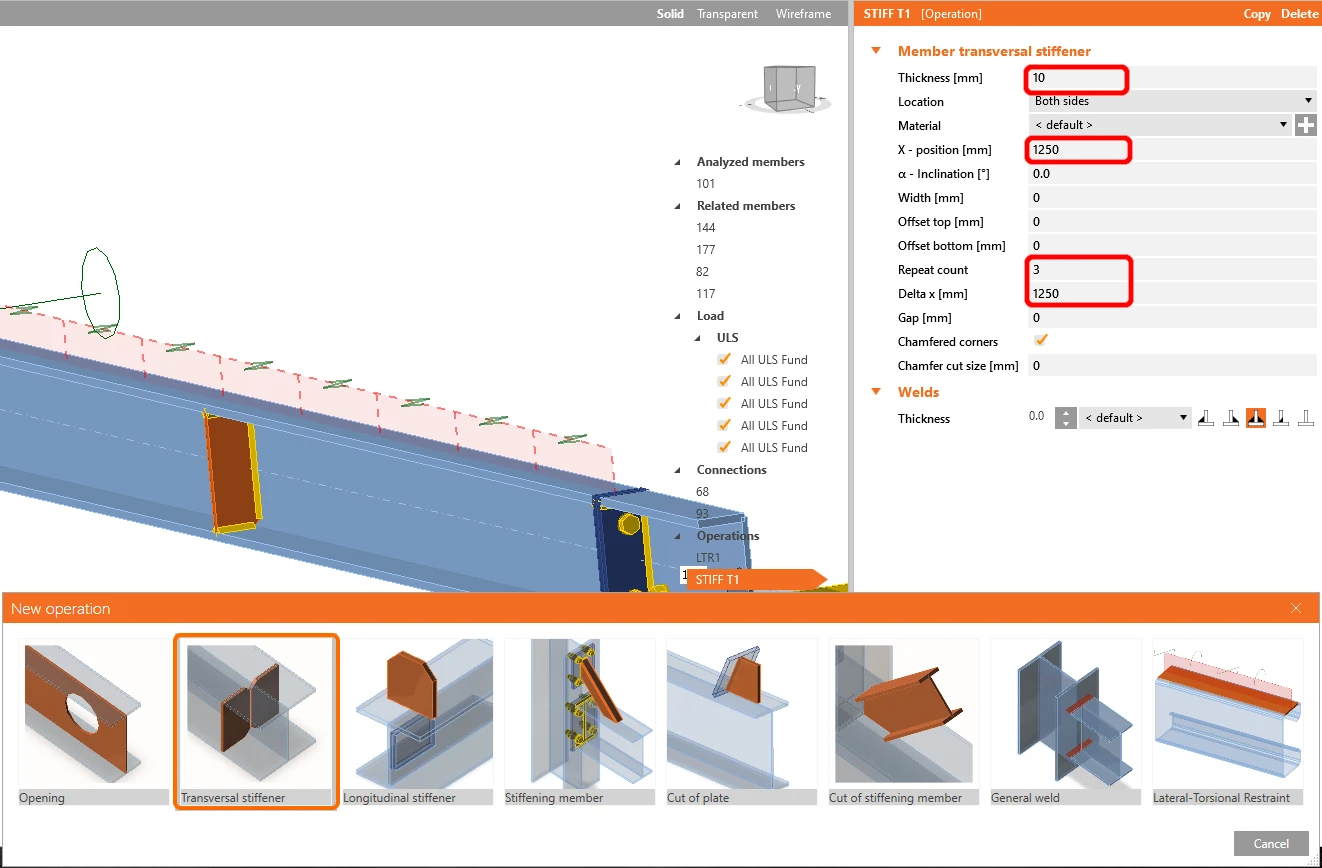Choose the Cut of stiffening member operation
Viewport: 1322px width, 868px height.
tap(904, 722)
